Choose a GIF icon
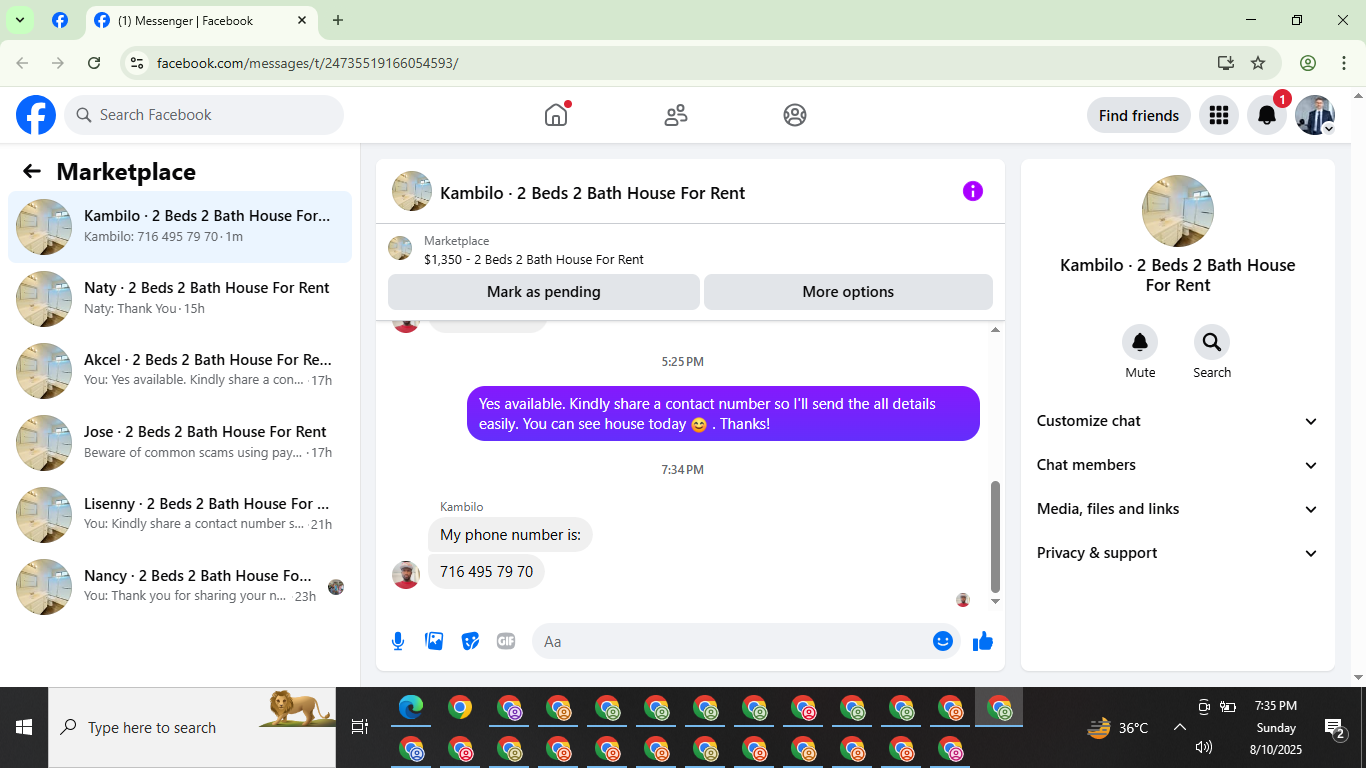This screenshot has width=1366, height=768. pos(506,641)
